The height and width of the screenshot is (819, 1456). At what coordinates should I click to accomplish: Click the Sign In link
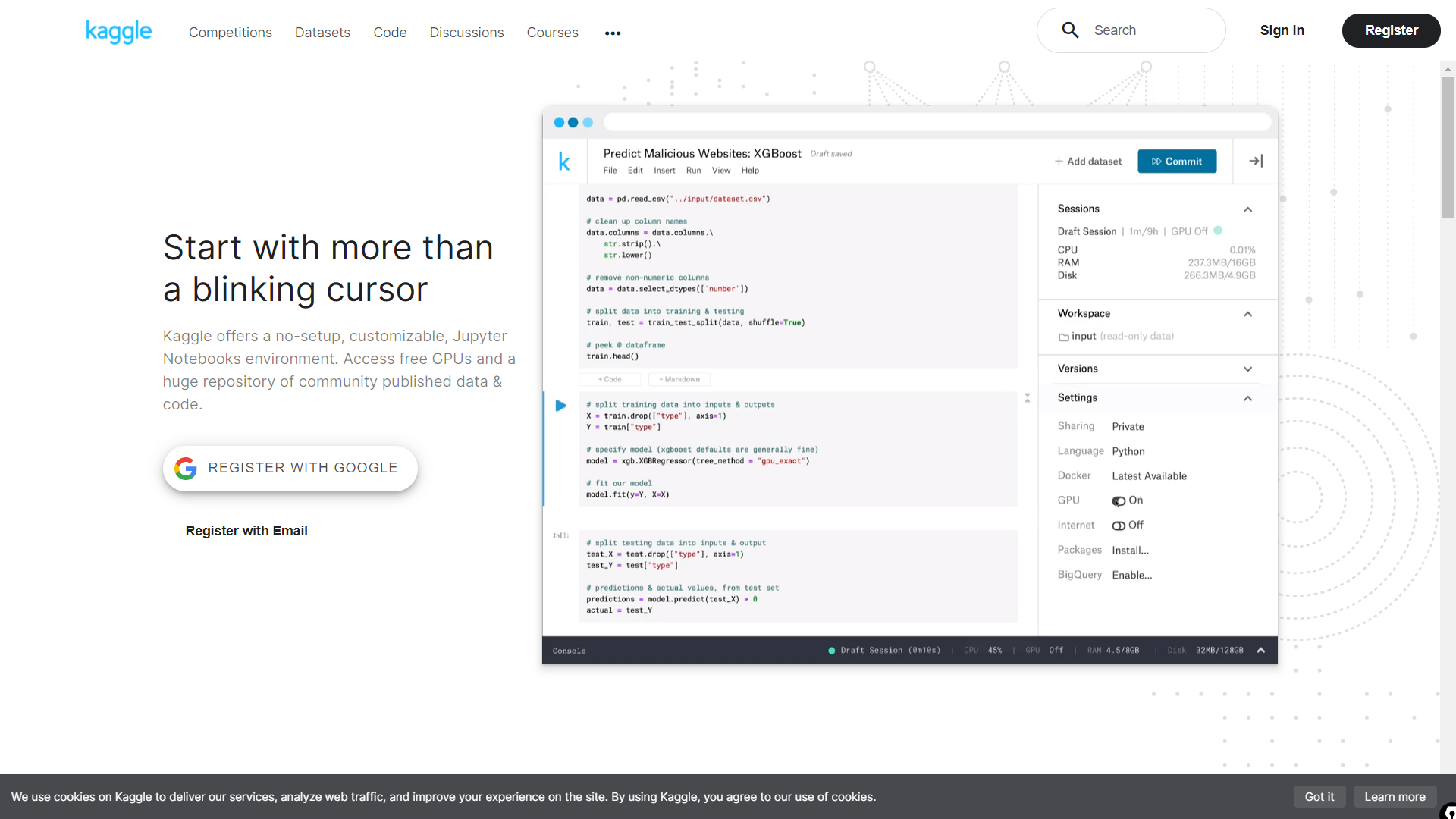click(1282, 30)
